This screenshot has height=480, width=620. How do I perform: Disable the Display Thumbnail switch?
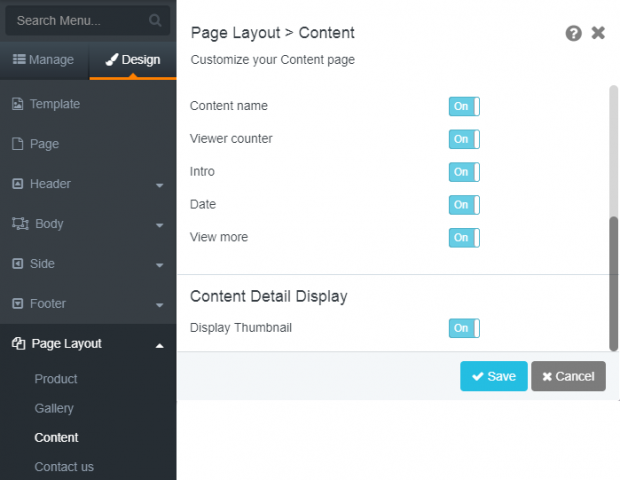pos(464,328)
